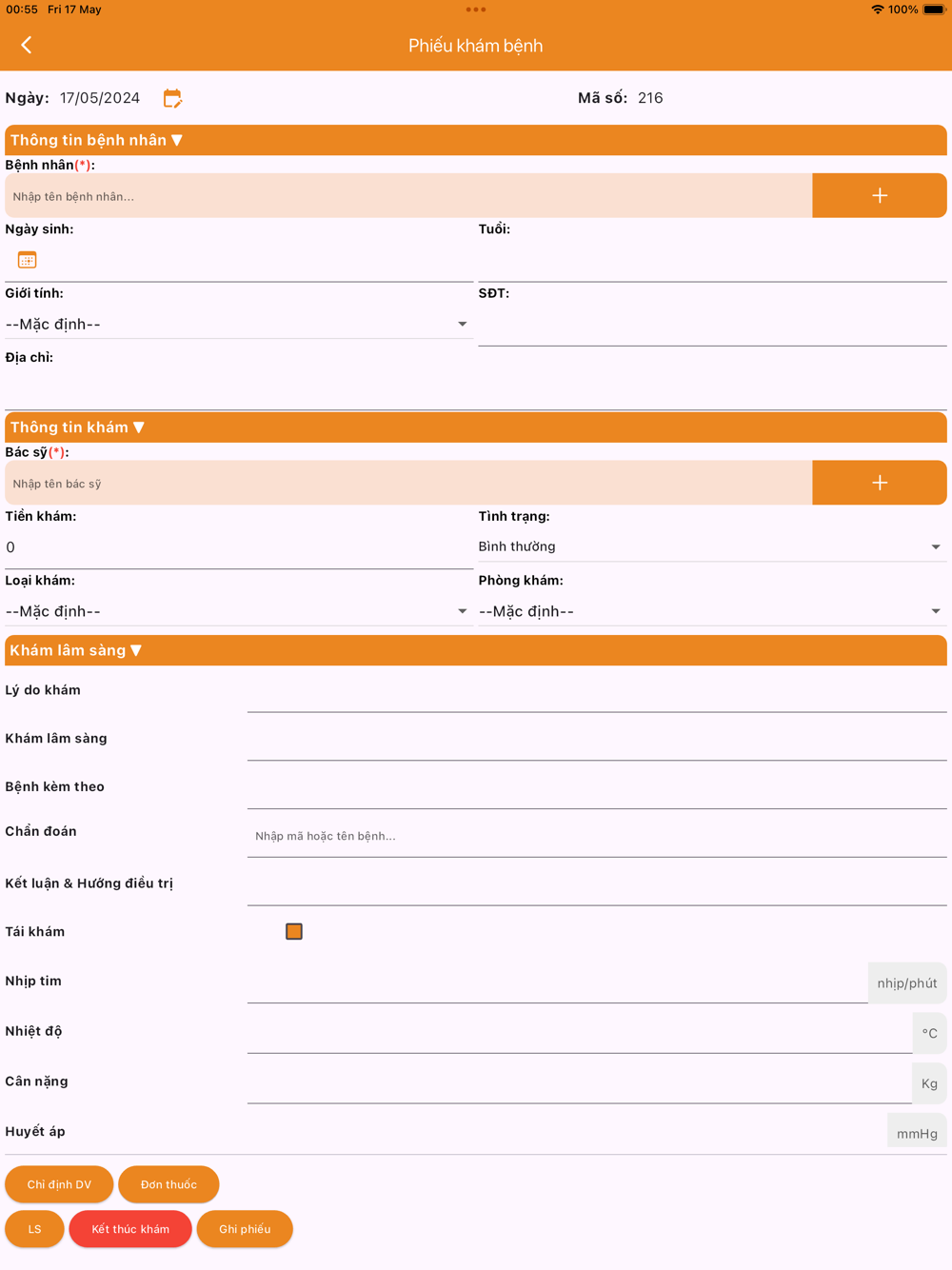Focus the Khám lâm sàng input field

[x=597, y=740]
